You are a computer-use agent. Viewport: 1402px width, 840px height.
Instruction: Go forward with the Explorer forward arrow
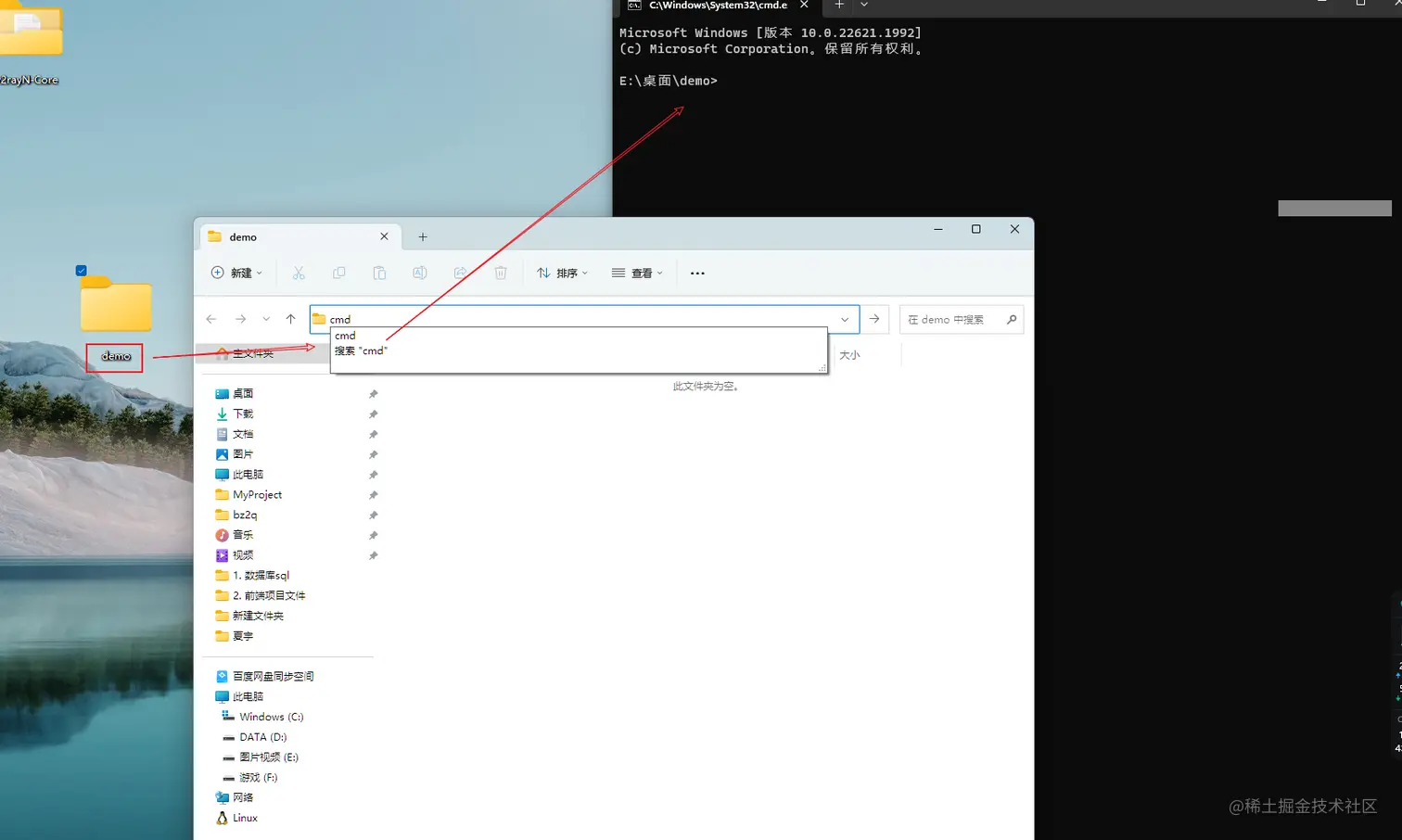point(241,319)
